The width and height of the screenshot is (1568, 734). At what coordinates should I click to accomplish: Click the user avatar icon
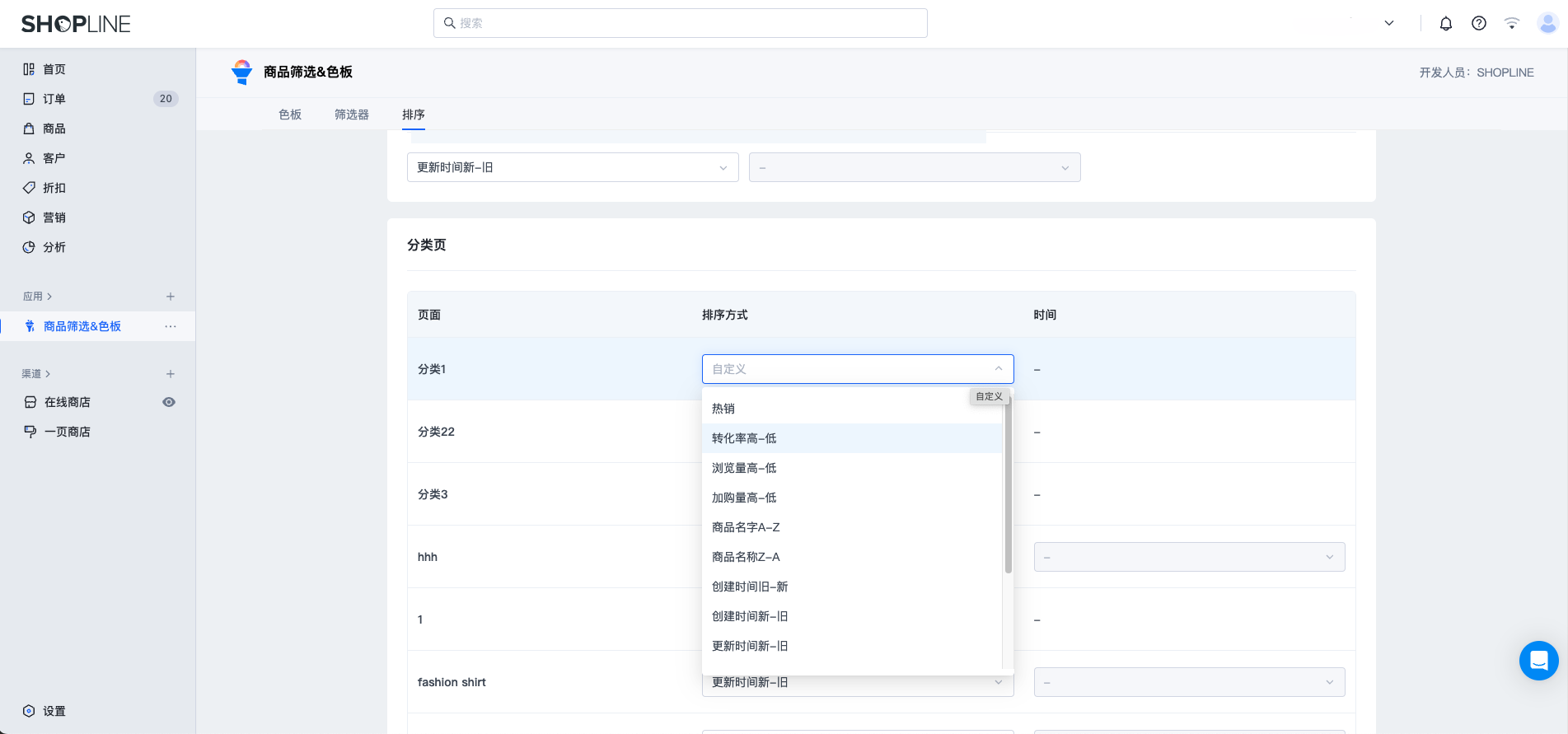[1547, 23]
